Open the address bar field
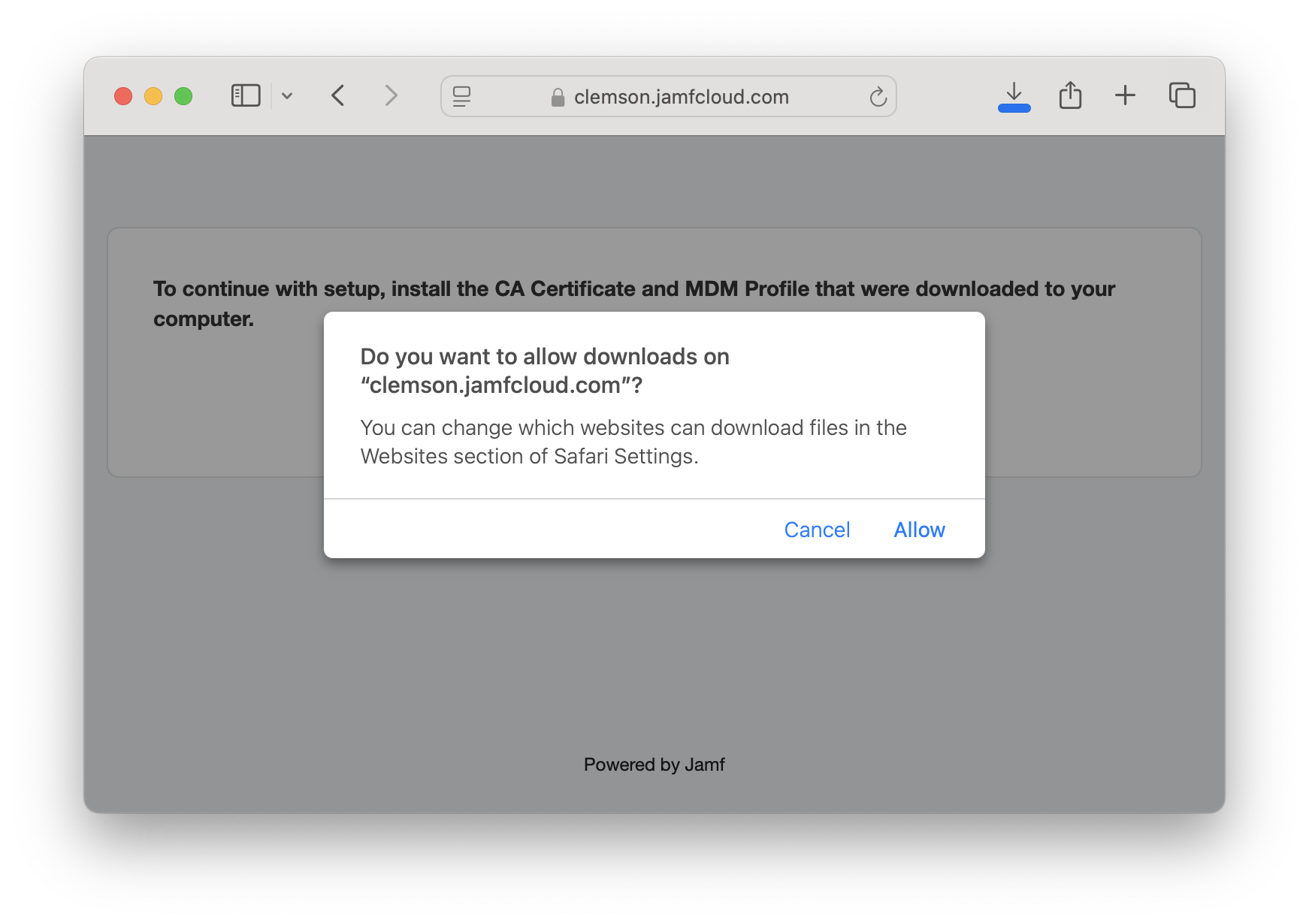1309x924 pixels. pos(680,96)
